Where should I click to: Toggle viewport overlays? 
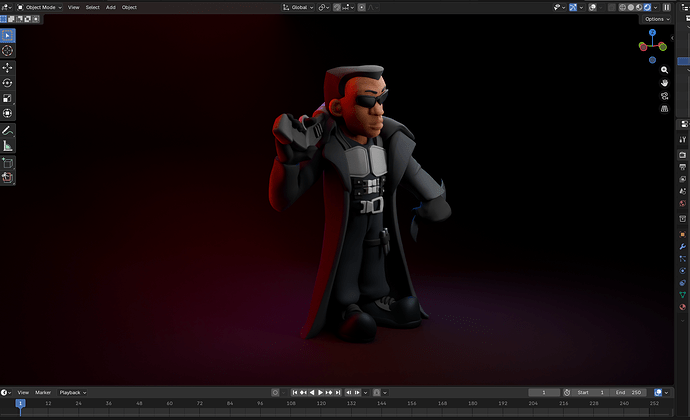click(x=593, y=7)
